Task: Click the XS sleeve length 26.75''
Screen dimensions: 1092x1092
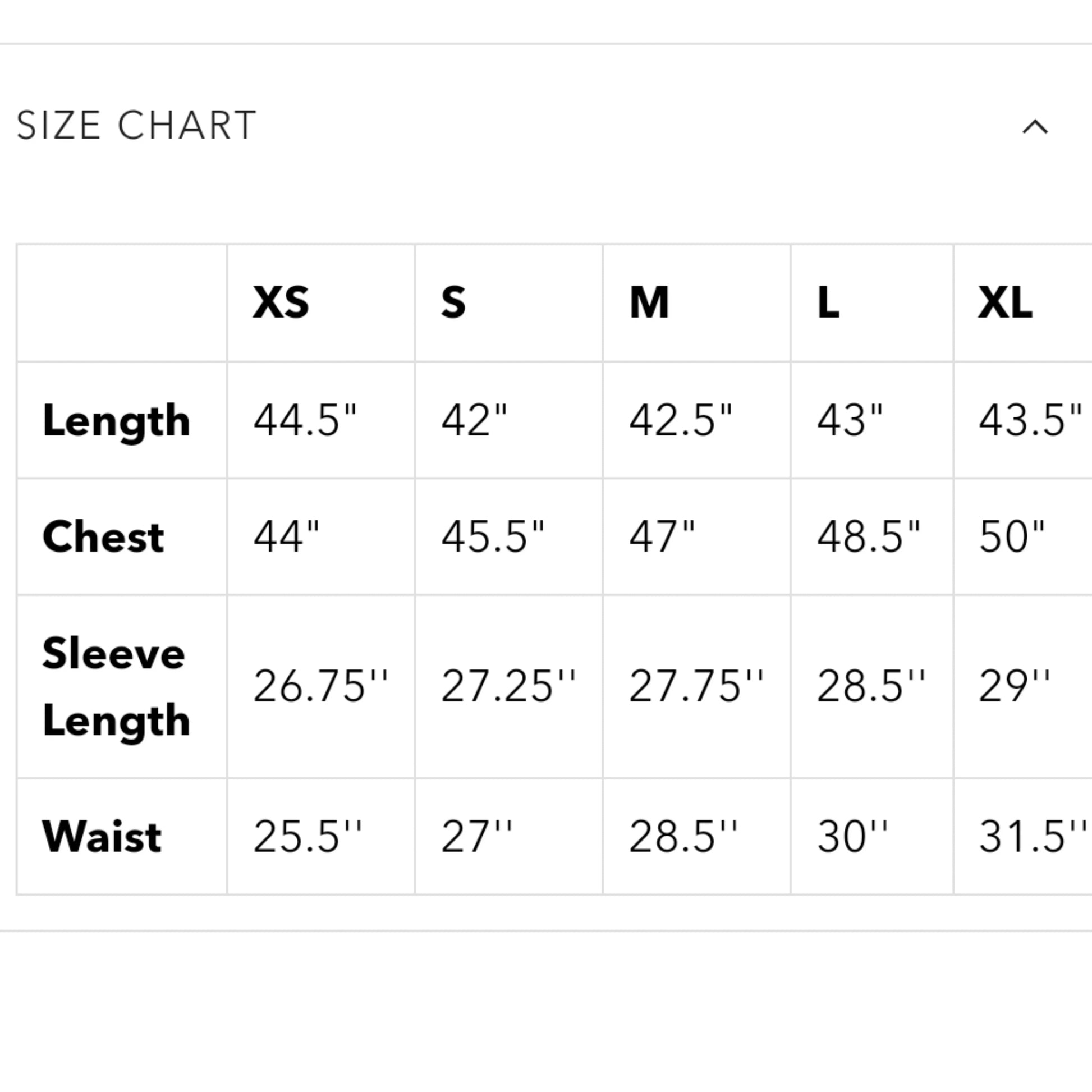Action: pos(320,686)
